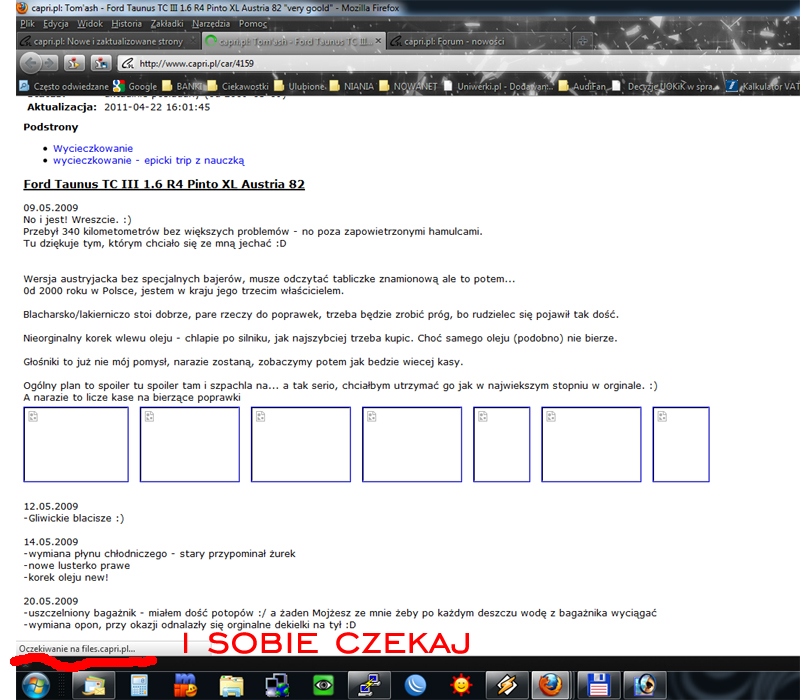This screenshot has height=700, width=800.
Task: Switch to the 'Forum - nowości' tab
Action: [479, 41]
